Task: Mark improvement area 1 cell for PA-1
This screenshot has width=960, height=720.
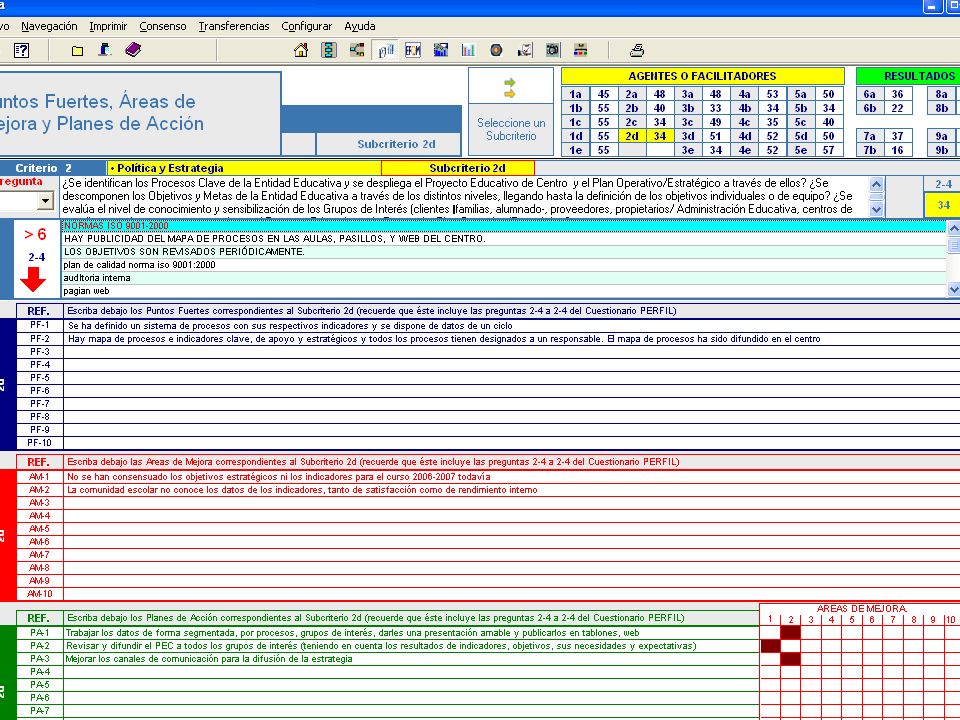Action: (770, 632)
